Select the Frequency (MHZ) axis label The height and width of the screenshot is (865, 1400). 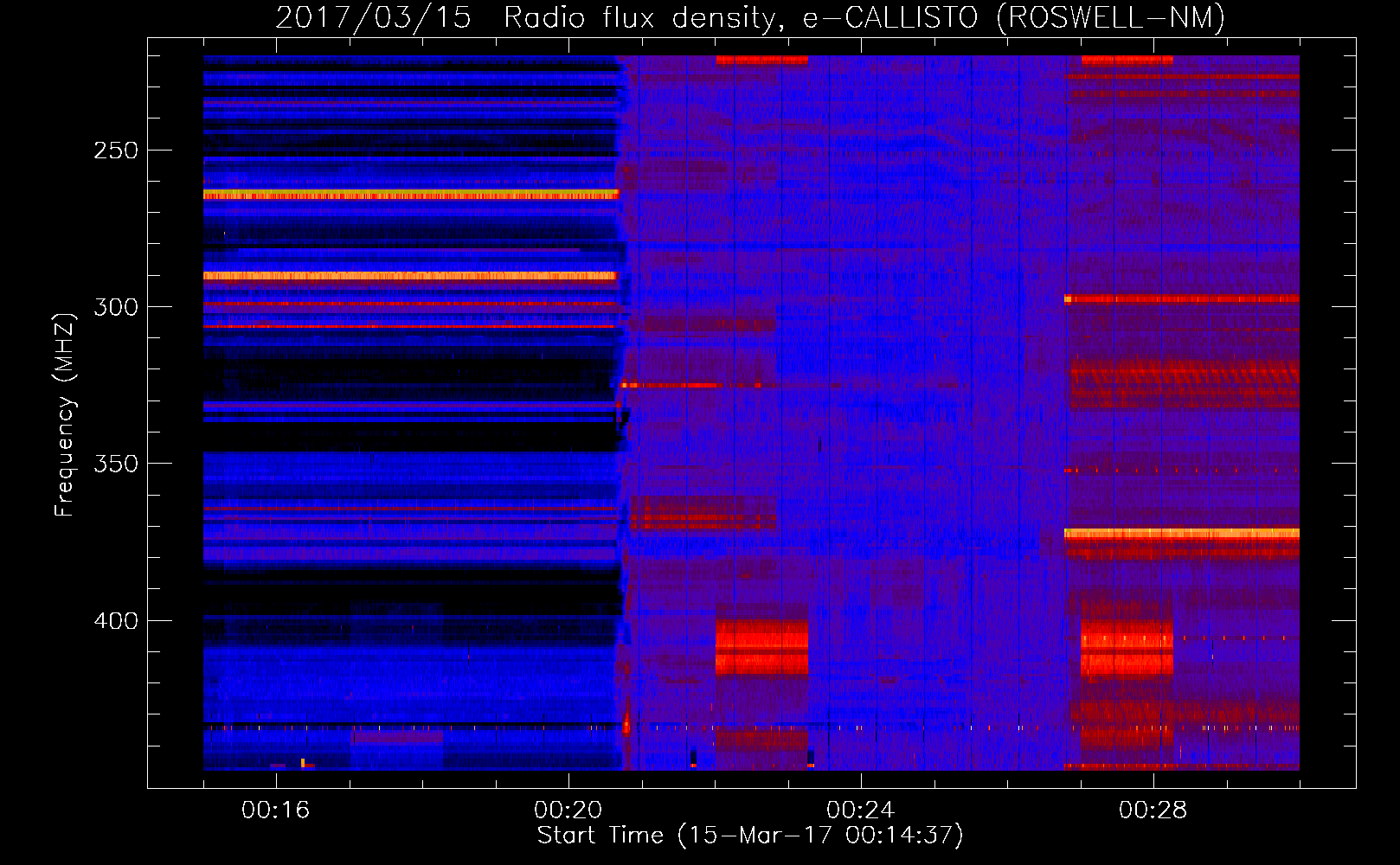[65, 415]
